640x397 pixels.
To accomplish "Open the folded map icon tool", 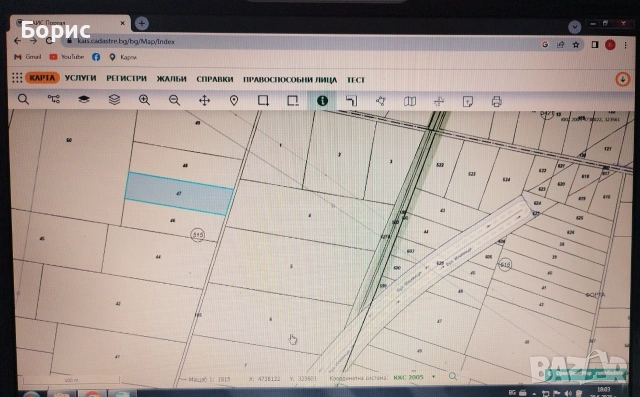I will 410,101.
